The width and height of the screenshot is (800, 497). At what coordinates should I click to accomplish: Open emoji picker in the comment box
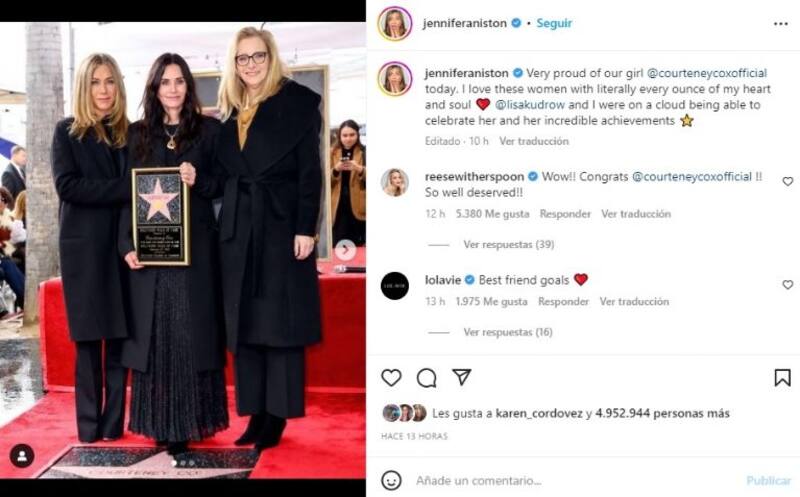(x=391, y=481)
